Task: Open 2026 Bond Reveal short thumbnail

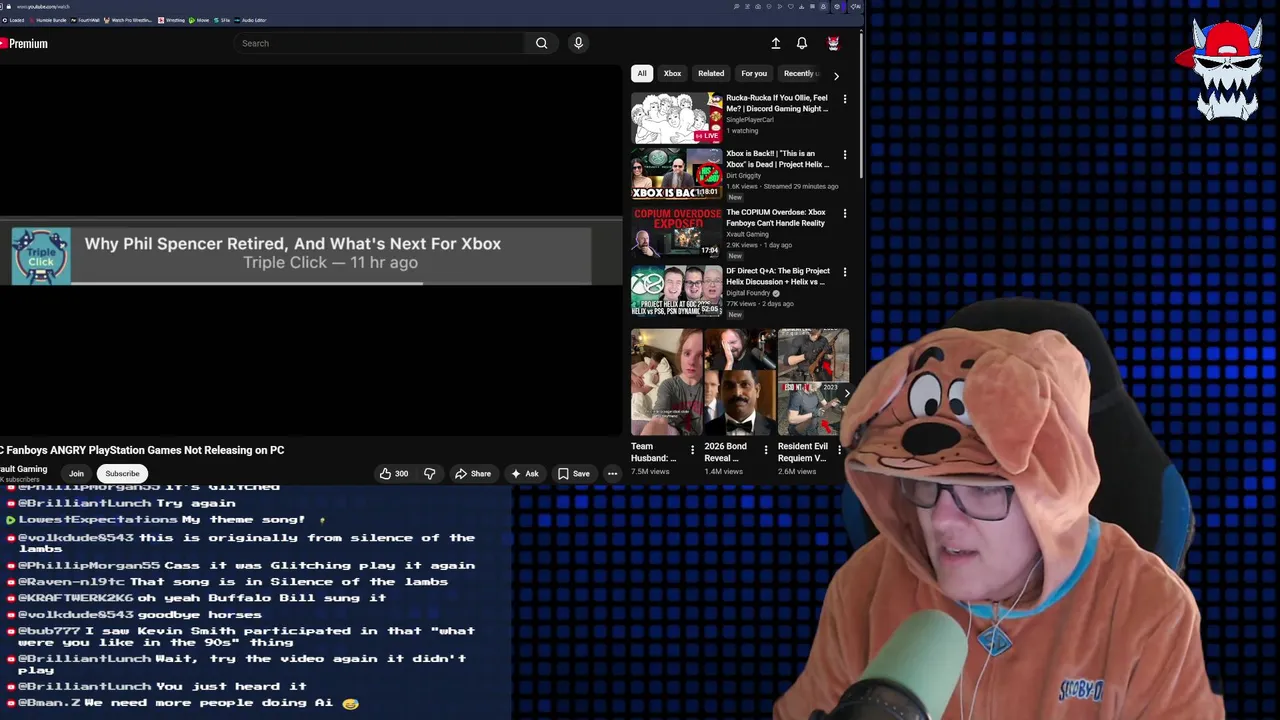Action: [740, 382]
